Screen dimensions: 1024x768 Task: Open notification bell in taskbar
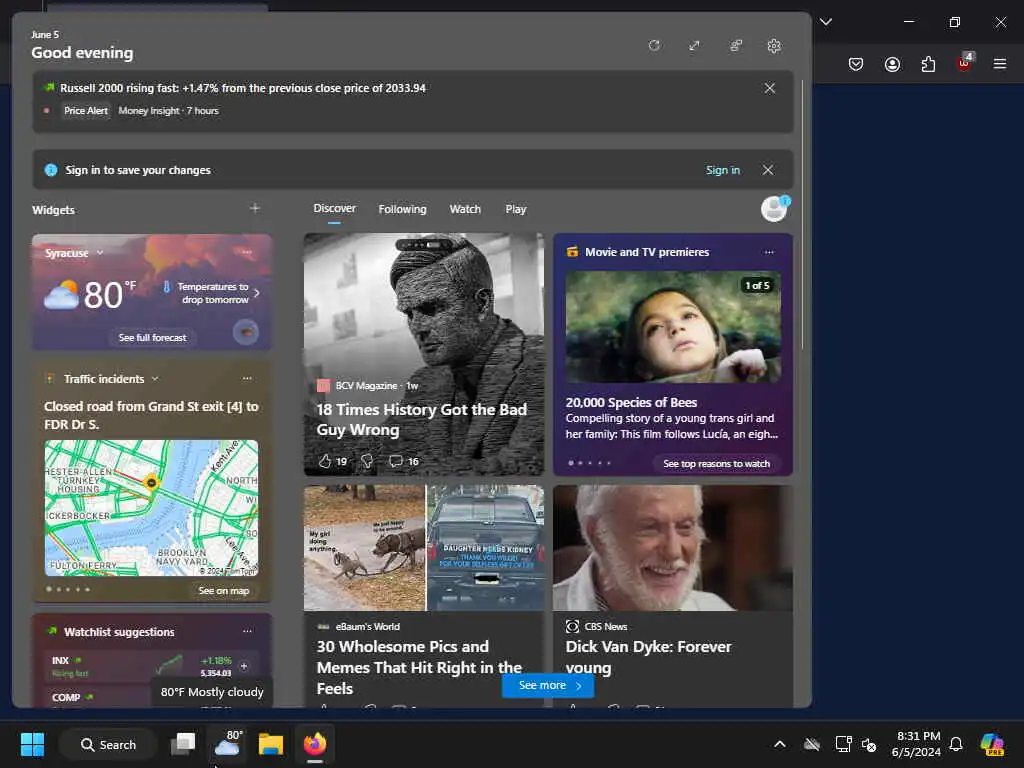[956, 744]
